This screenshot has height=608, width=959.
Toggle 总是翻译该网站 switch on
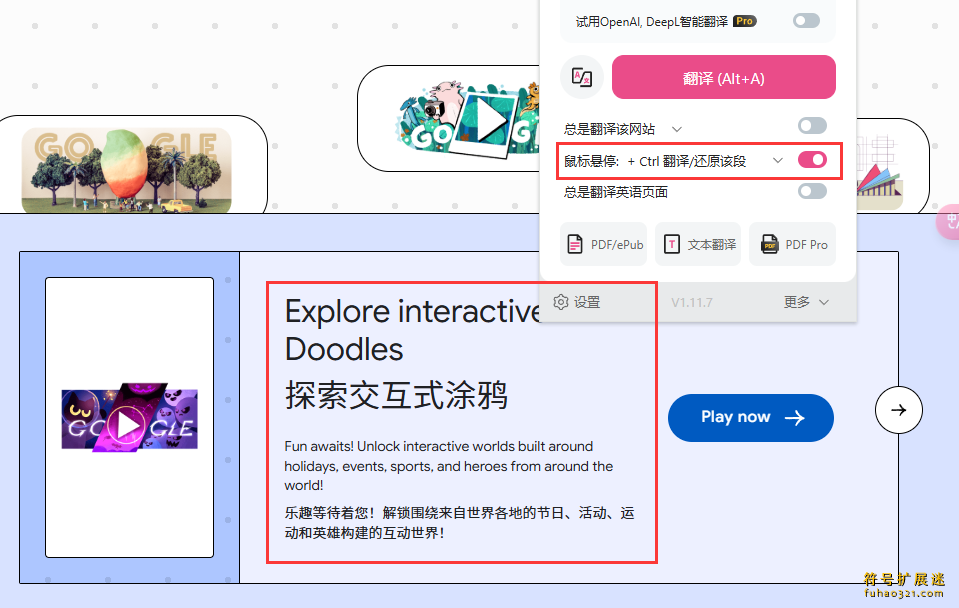pos(812,126)
